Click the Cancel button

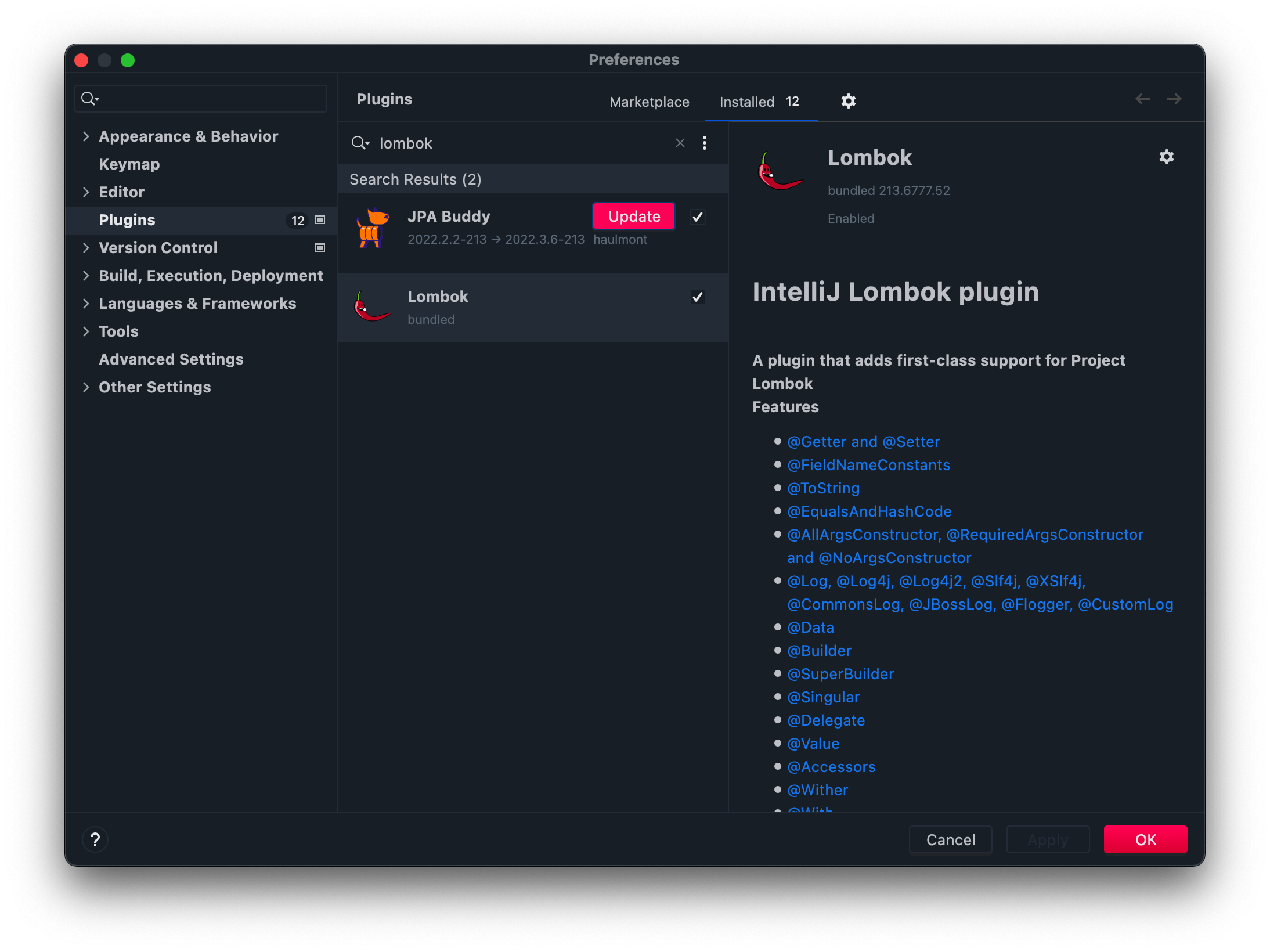pos(950,839)
